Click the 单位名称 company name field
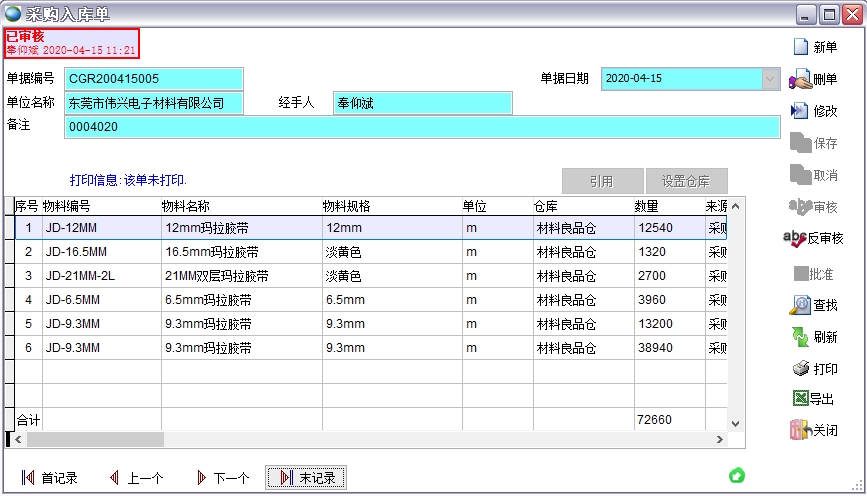The image size is (867, 496). pyautogui.click(x=154, y=103)
